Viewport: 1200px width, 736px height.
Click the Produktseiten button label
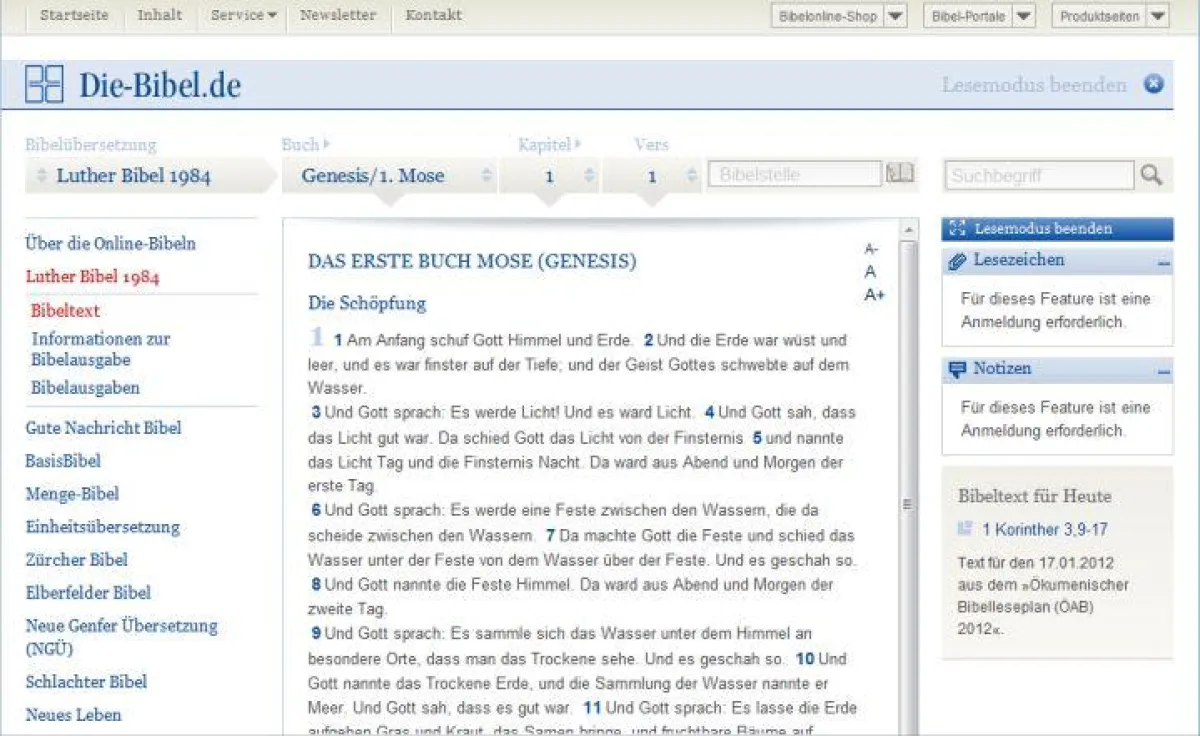coord(1099,16)
